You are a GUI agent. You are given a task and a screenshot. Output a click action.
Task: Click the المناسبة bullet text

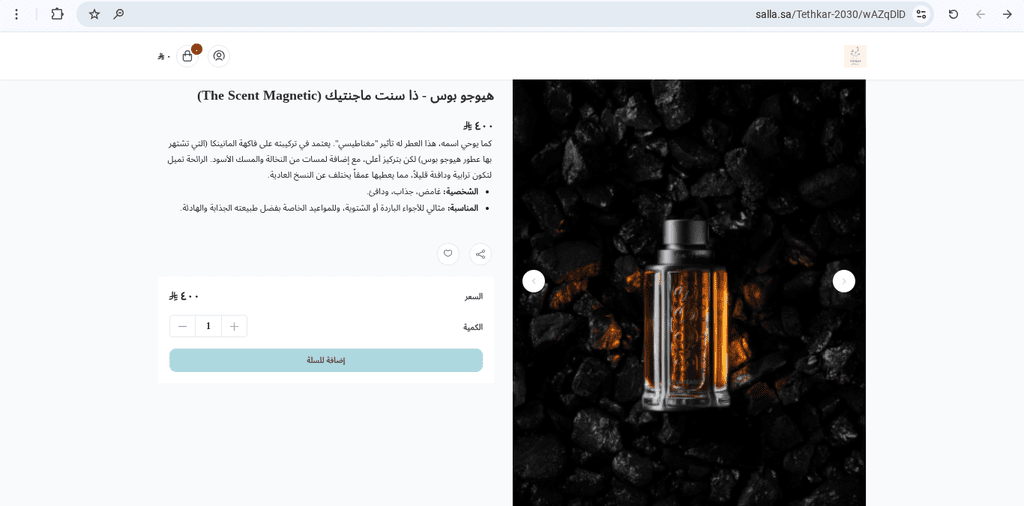tap(329, 208)
